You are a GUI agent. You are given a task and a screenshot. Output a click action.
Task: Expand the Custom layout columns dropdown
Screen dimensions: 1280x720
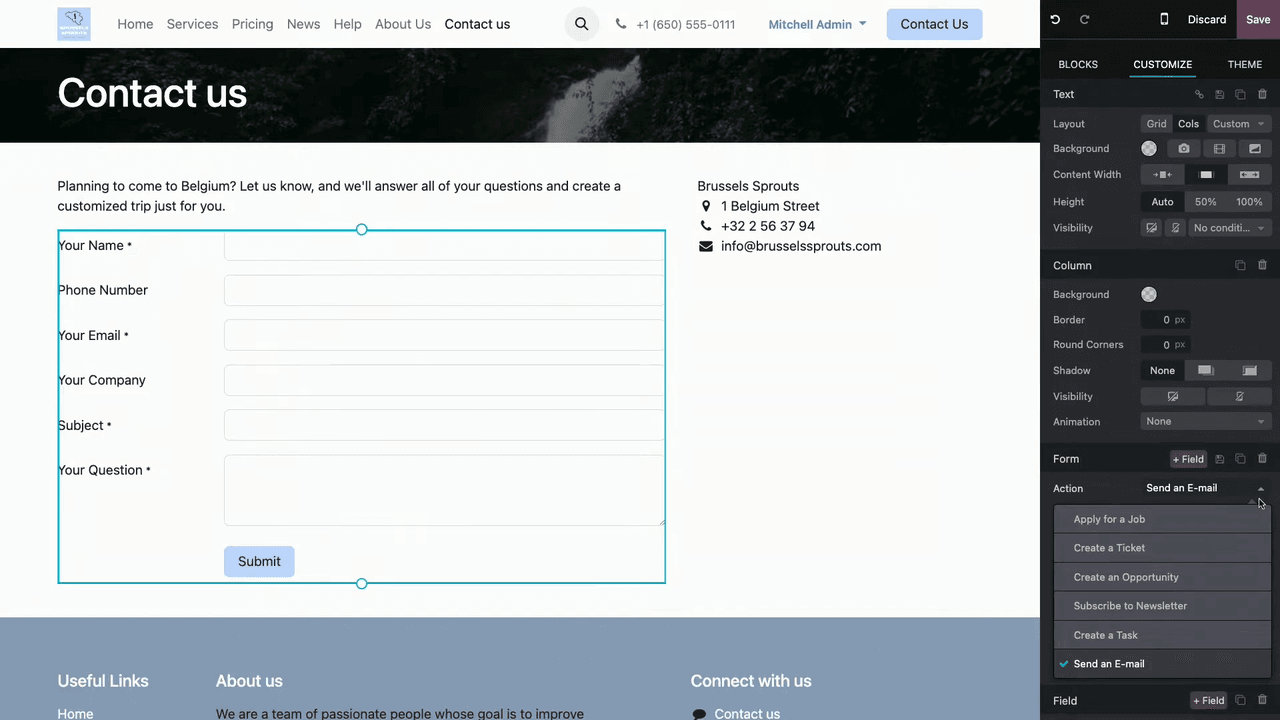point(1238,124)
